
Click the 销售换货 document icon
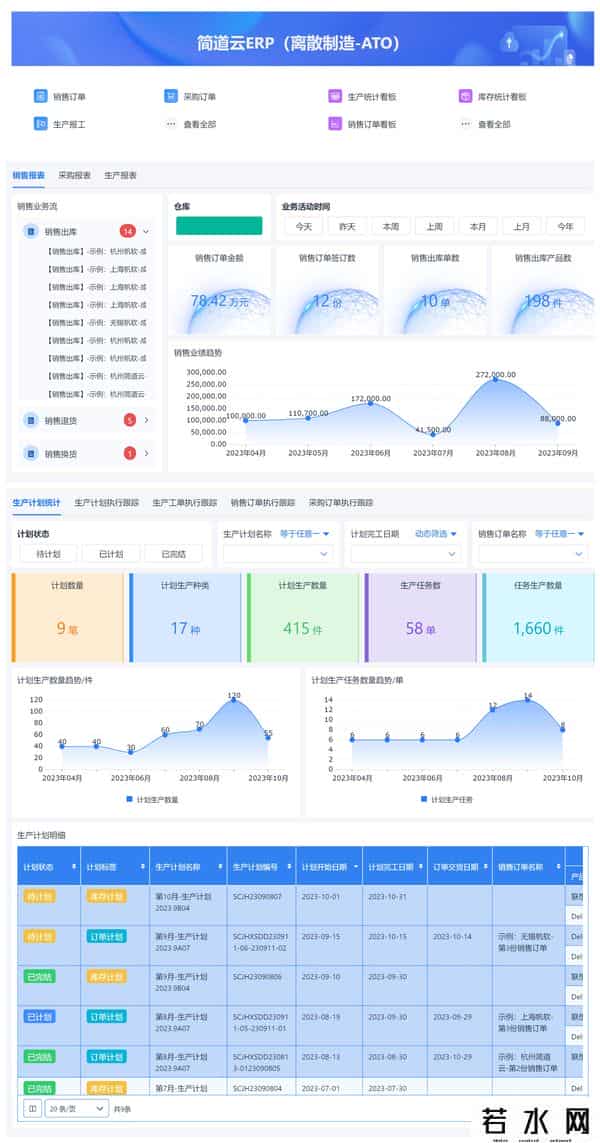point(31,453)
